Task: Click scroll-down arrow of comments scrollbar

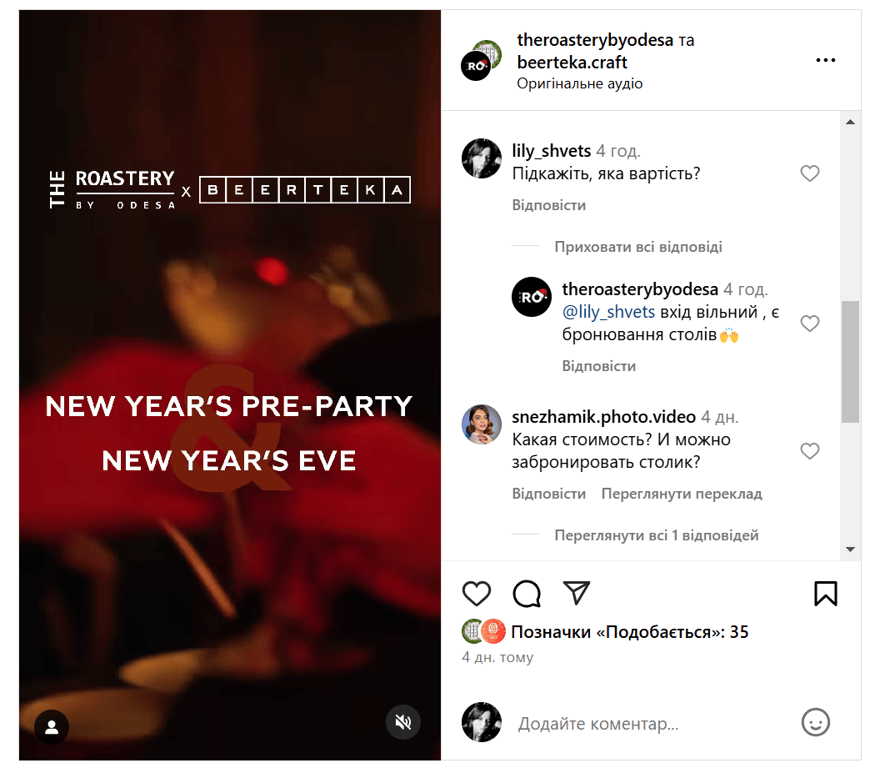Action: tap(850, 550)
